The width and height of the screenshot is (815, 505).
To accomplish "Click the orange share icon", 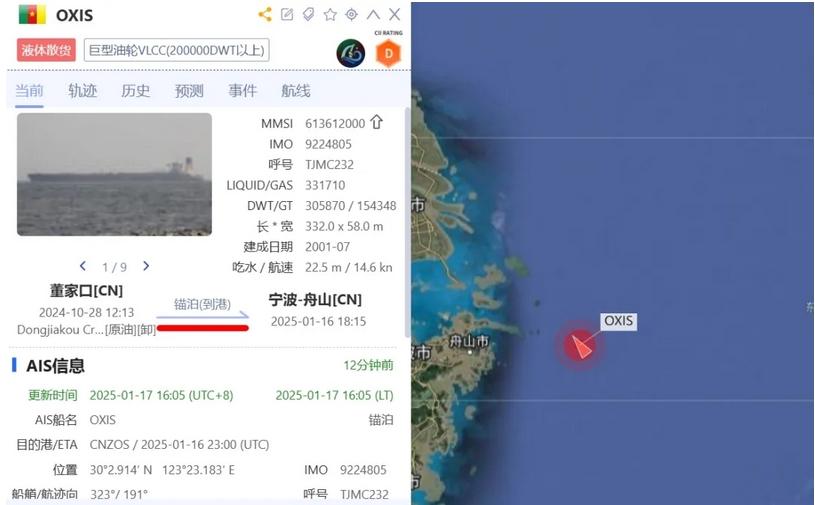I will [265, 14].
